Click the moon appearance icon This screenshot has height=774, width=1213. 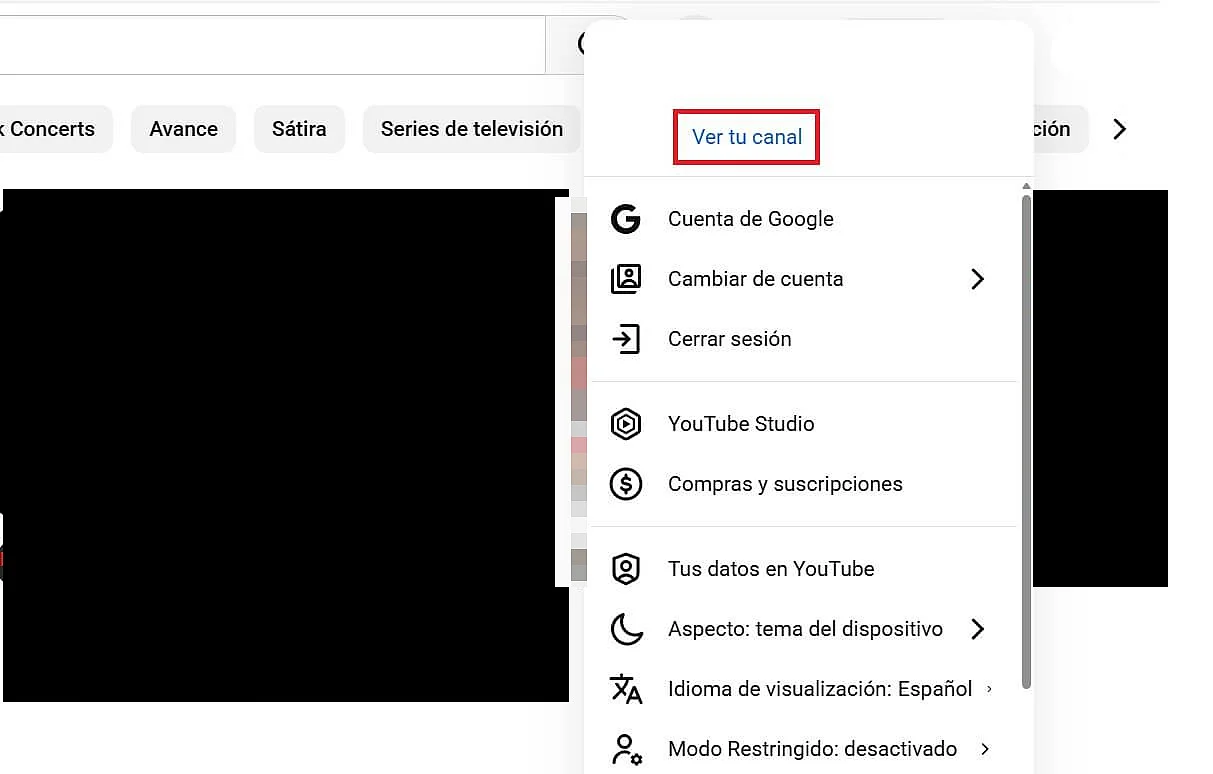[626, 629]
